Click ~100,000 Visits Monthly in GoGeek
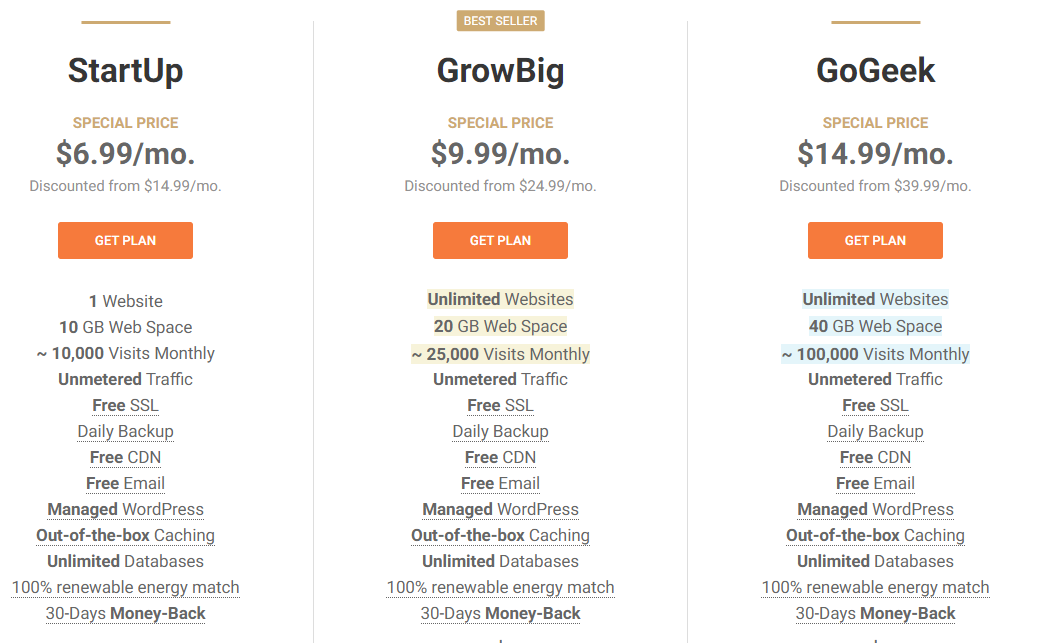This screenshot has width=1063, height=643. 875,354
